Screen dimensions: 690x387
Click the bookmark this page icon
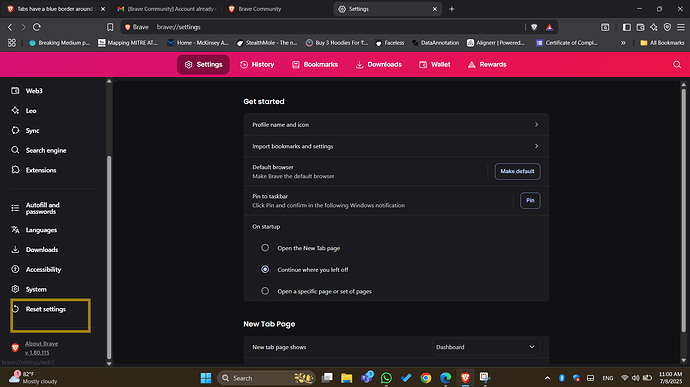tap(110, 27)
